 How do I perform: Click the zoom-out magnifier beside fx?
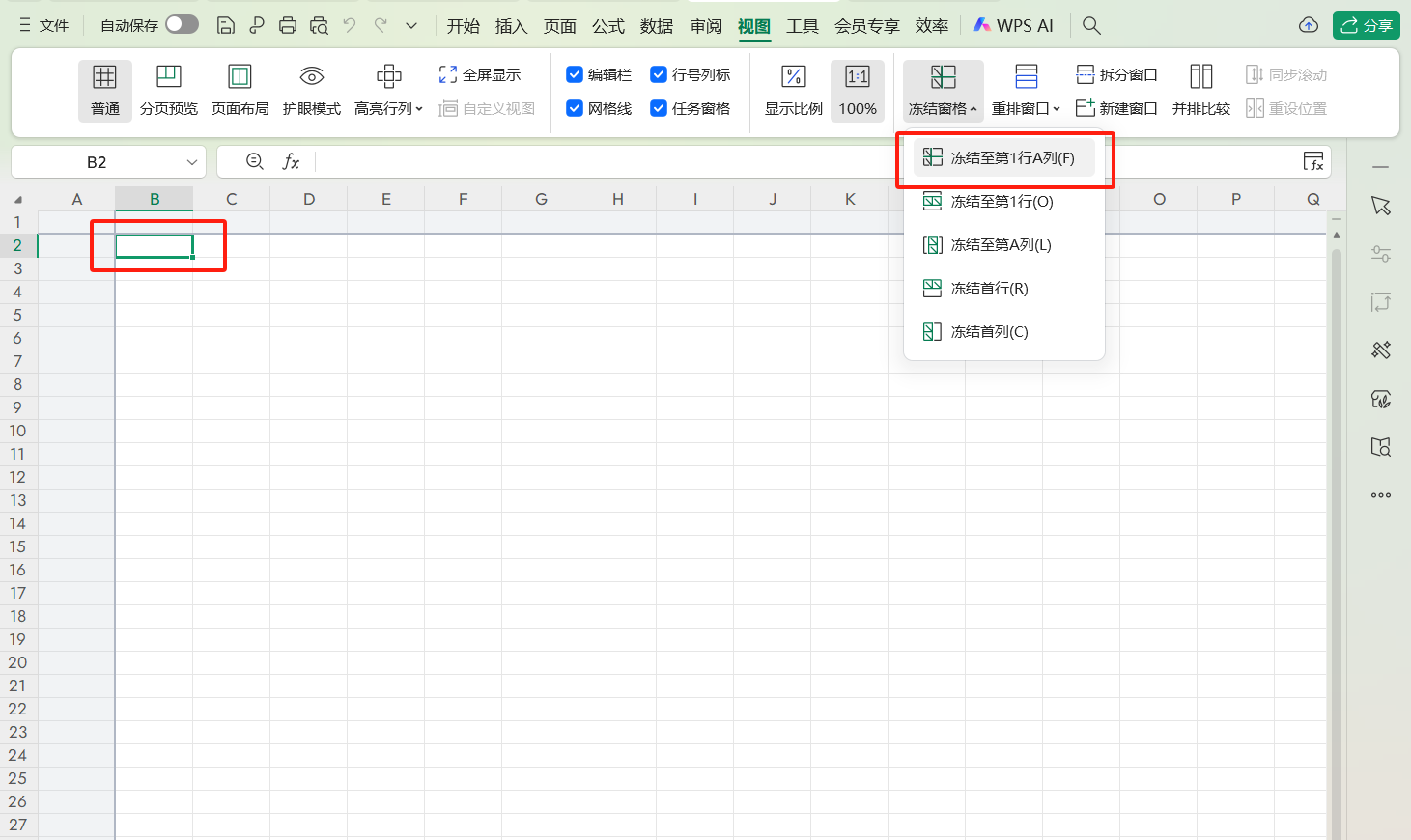click(x=255, y=161)
